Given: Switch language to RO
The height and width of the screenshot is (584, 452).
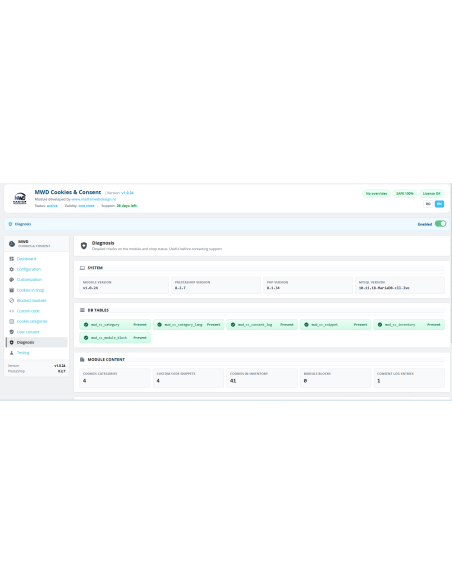Looking at the screenshot, I should point(428,204).
